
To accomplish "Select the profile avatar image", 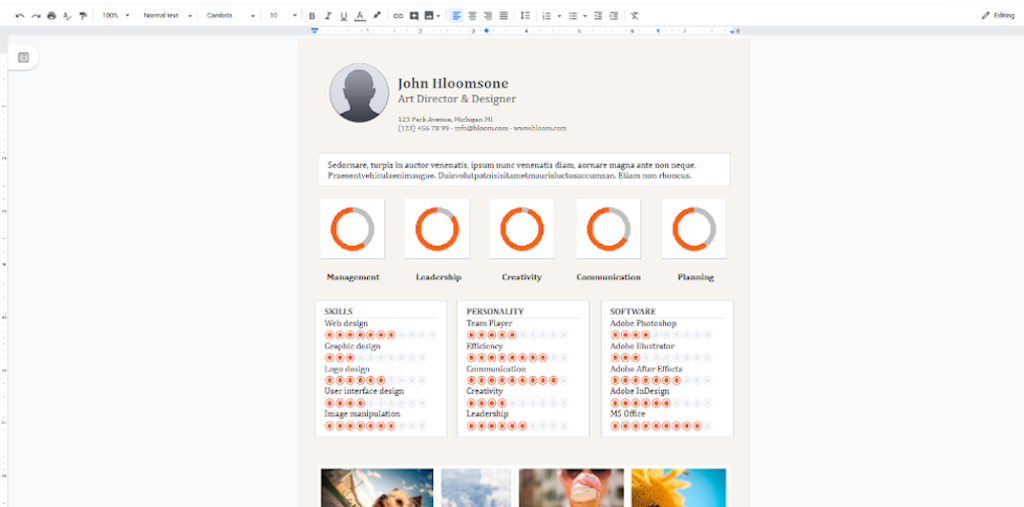I will 359,93.
